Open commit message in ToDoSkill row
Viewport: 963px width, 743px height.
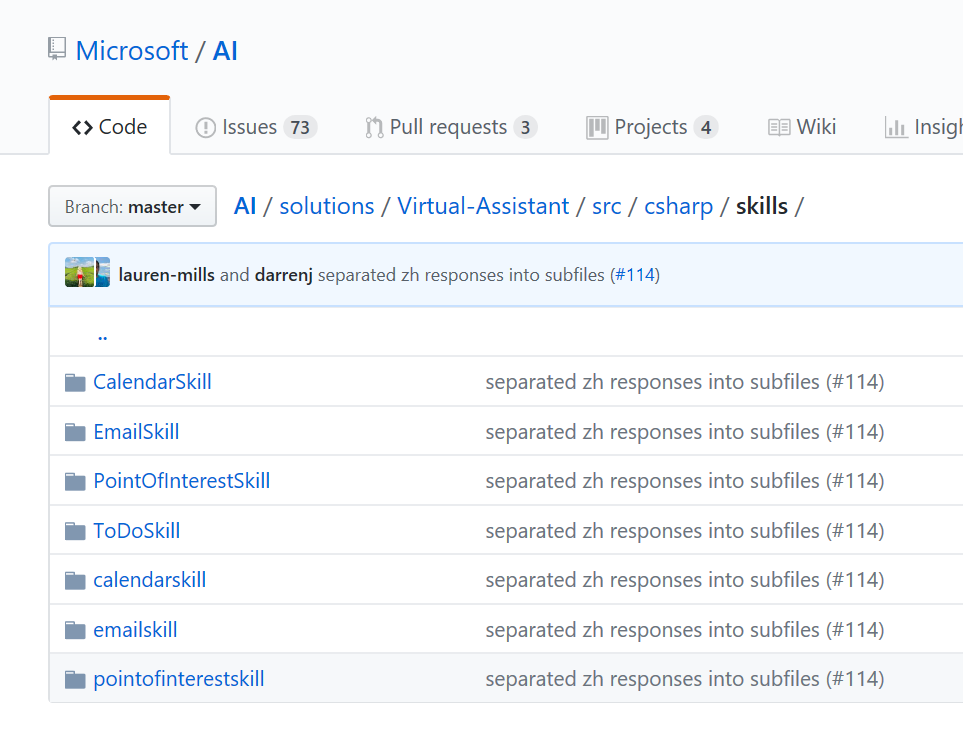pyautogui.click(x=685, y=531)
